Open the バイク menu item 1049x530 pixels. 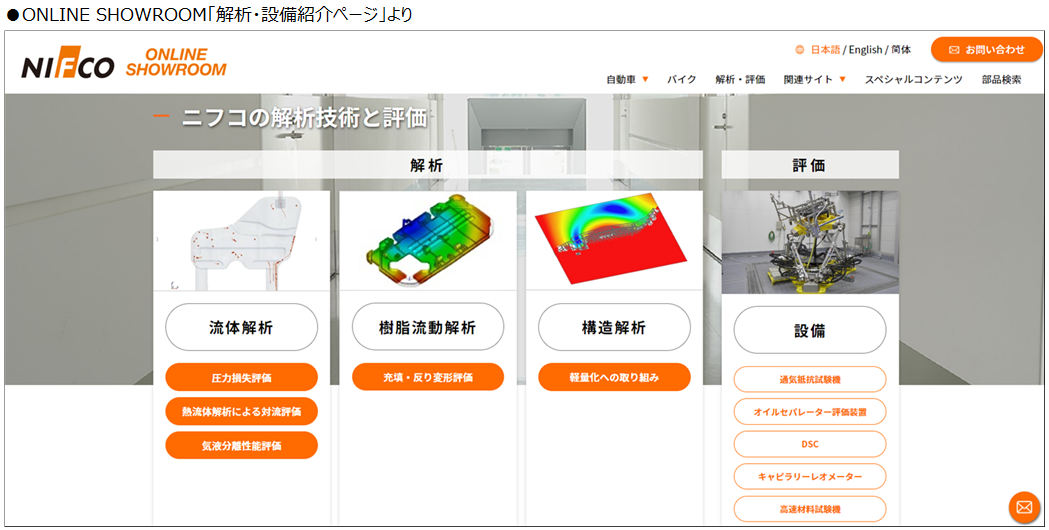coord(682,79)
